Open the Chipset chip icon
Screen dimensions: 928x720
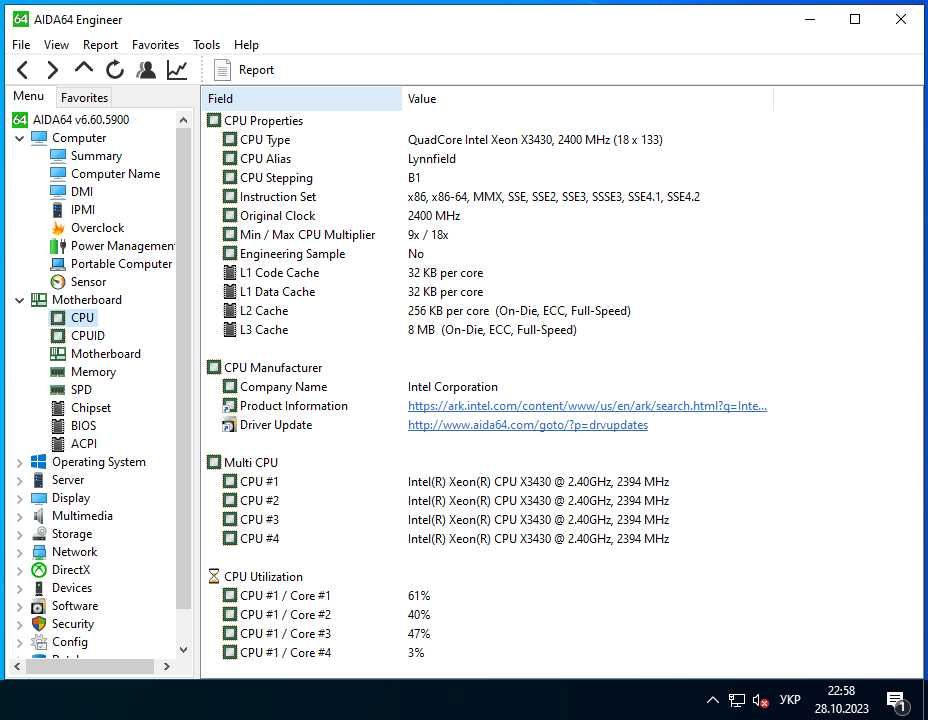pos(58,408)
